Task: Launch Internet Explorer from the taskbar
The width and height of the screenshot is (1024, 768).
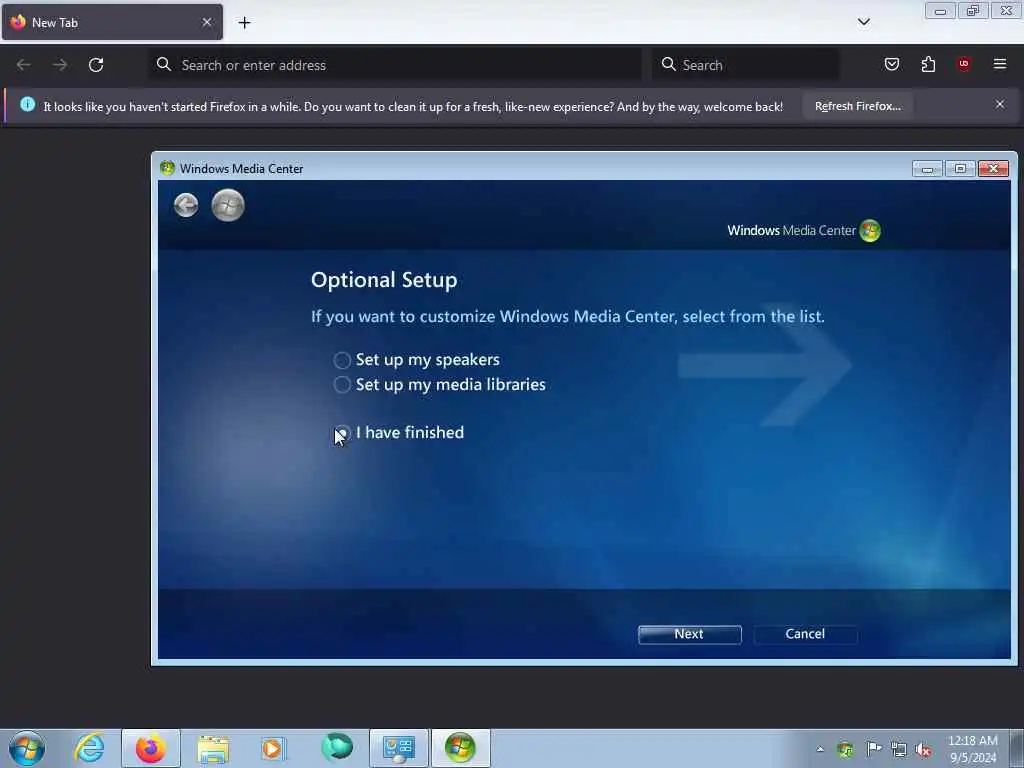Action: 89,748
